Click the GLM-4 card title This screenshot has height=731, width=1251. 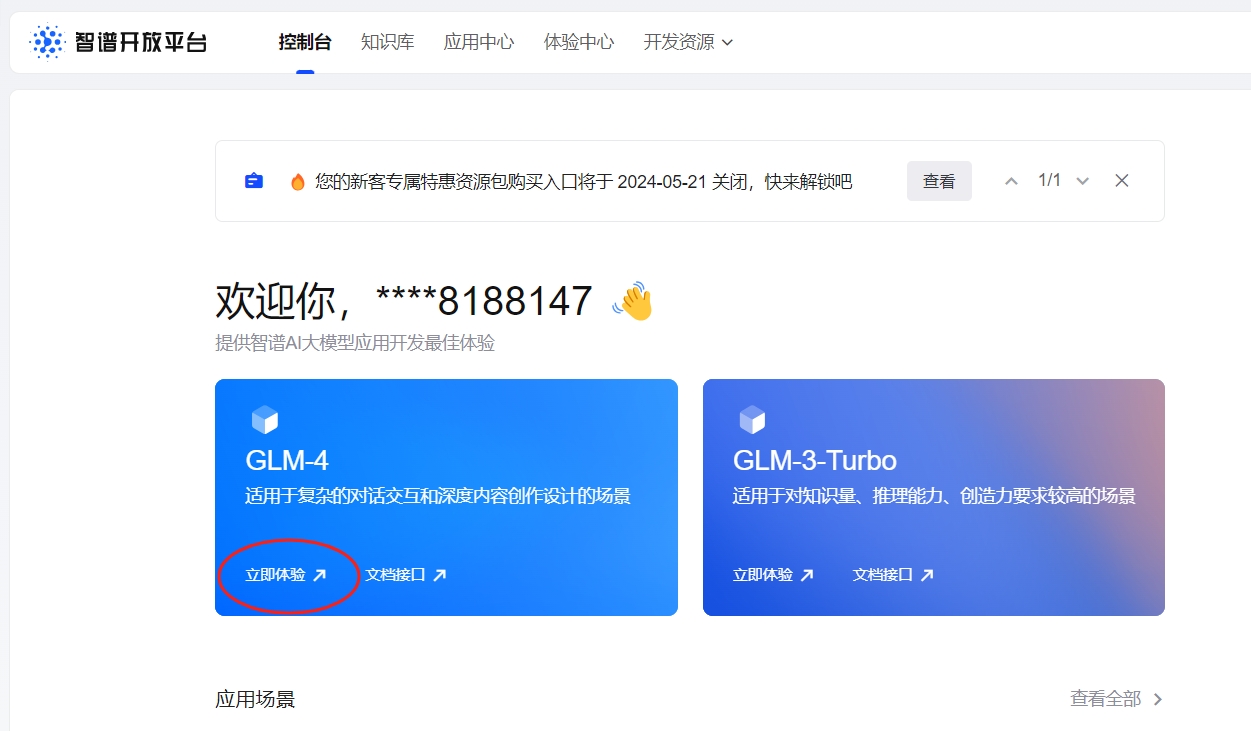pos(287,460)
